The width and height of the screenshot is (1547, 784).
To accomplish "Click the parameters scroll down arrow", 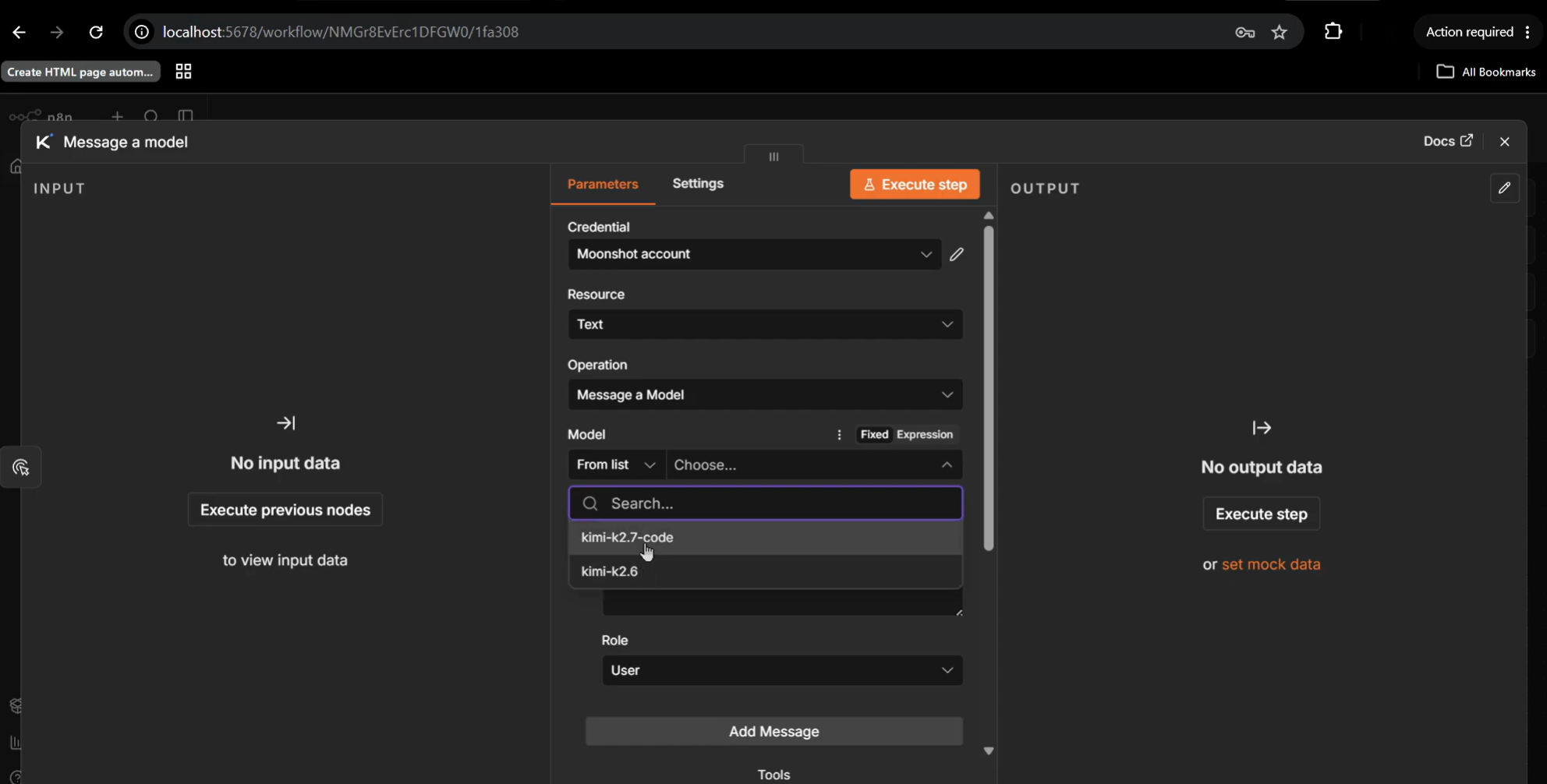I will [989, 750].
